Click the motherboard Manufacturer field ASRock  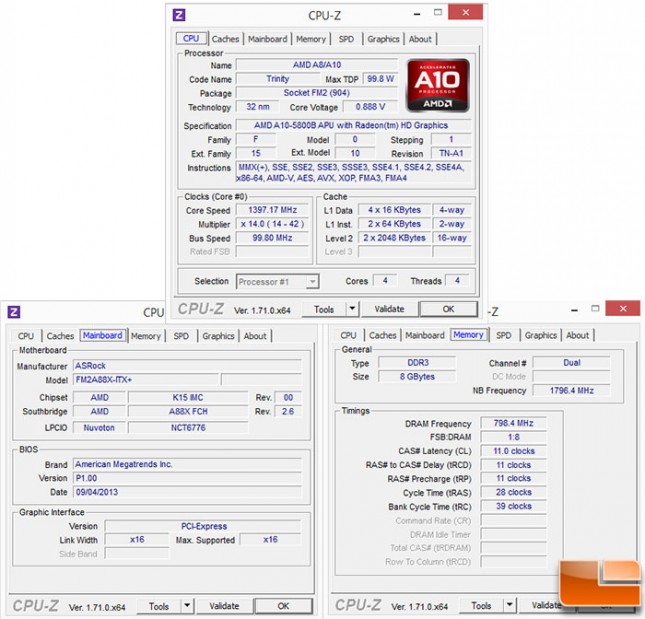pos(187,366)
